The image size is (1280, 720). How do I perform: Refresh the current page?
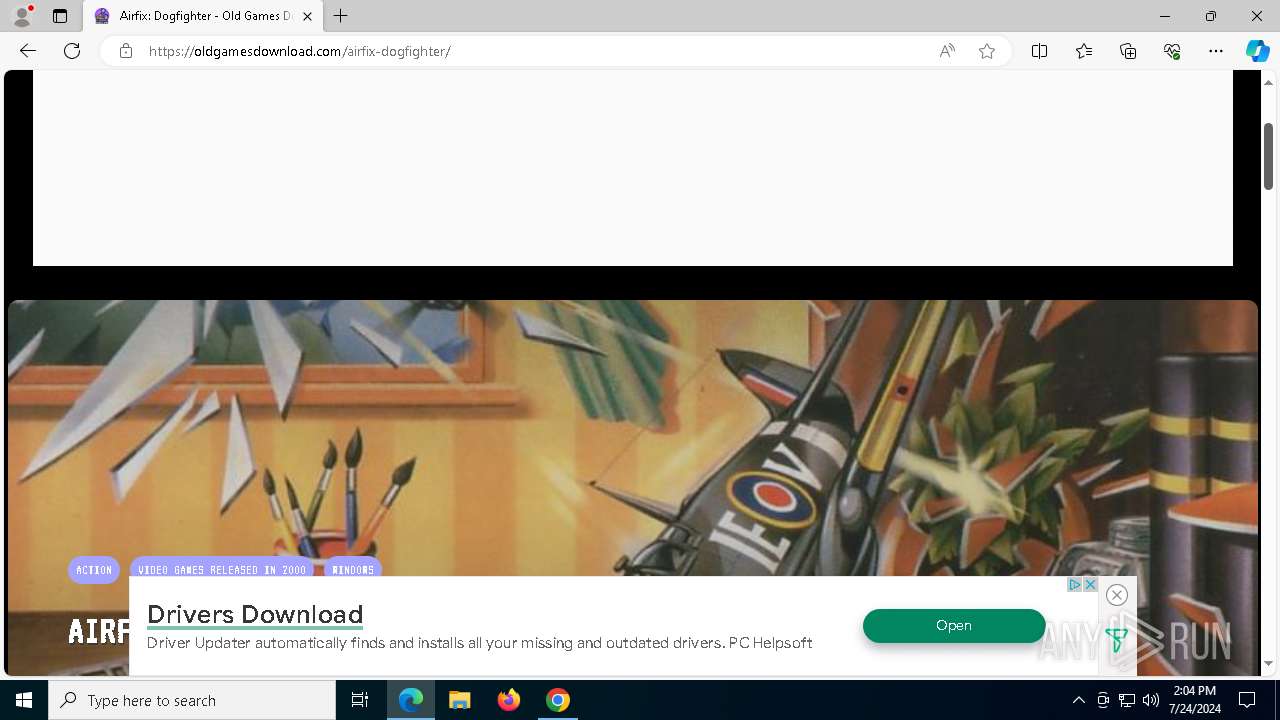point(72,51)
